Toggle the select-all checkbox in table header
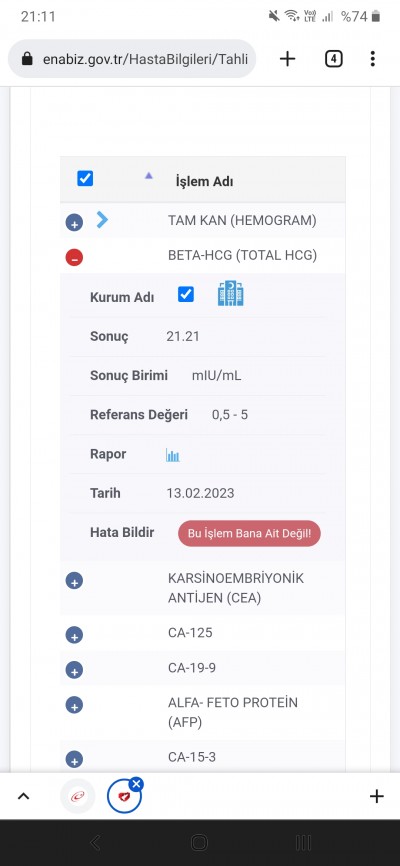Screen dimensions: 400x866 point(85,178)
